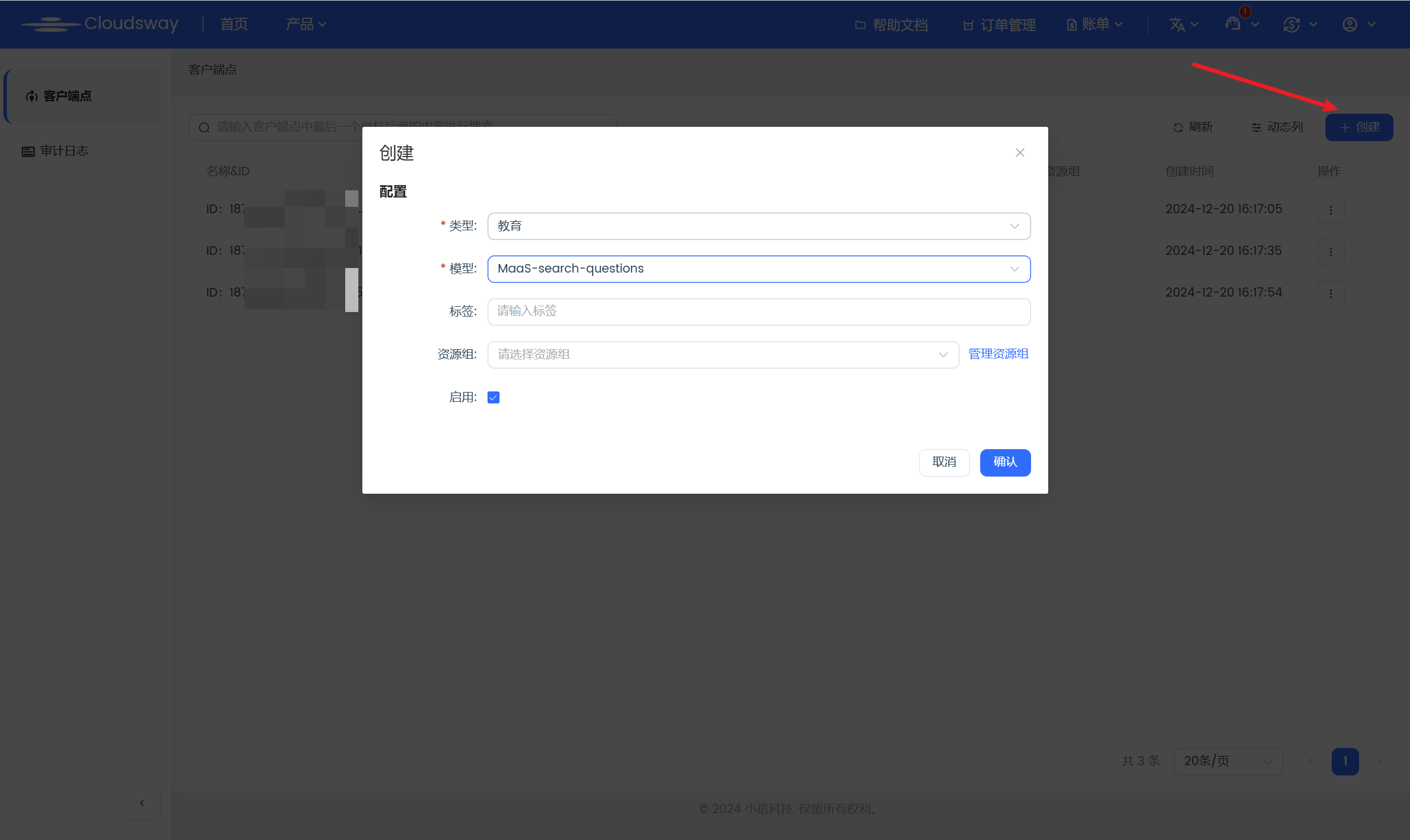Click the 首页 menu item
Screen dimensions: 1410x840
(x=233, y=24)
